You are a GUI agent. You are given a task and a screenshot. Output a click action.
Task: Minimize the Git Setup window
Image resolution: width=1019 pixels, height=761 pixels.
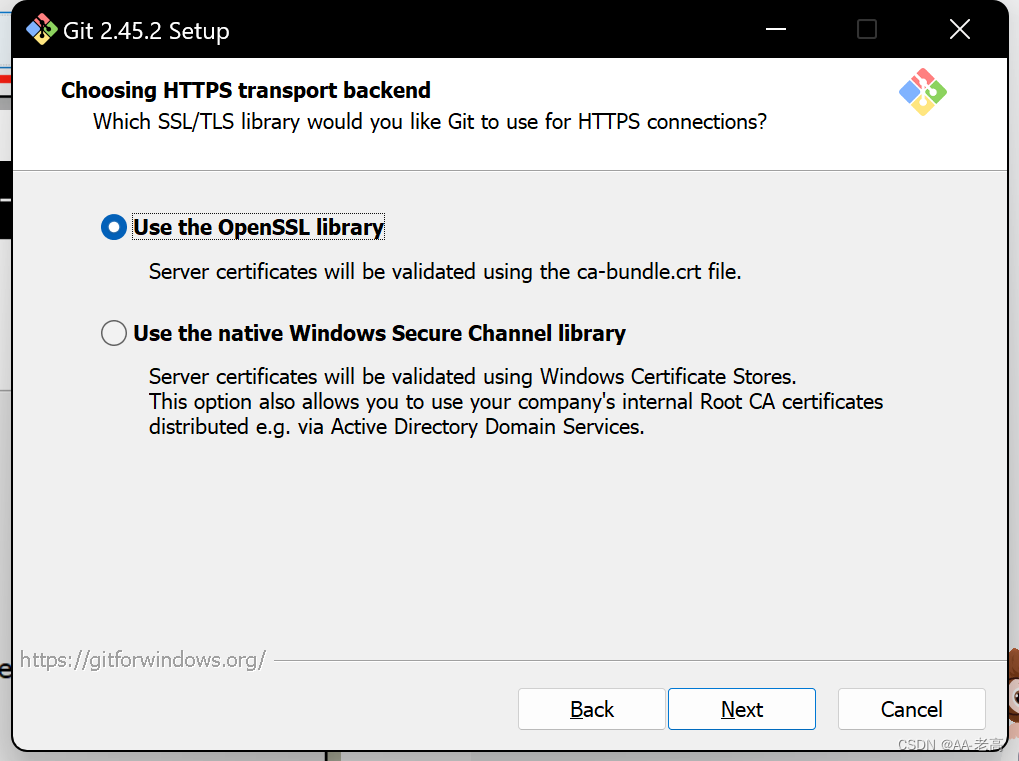click(776, 29)
